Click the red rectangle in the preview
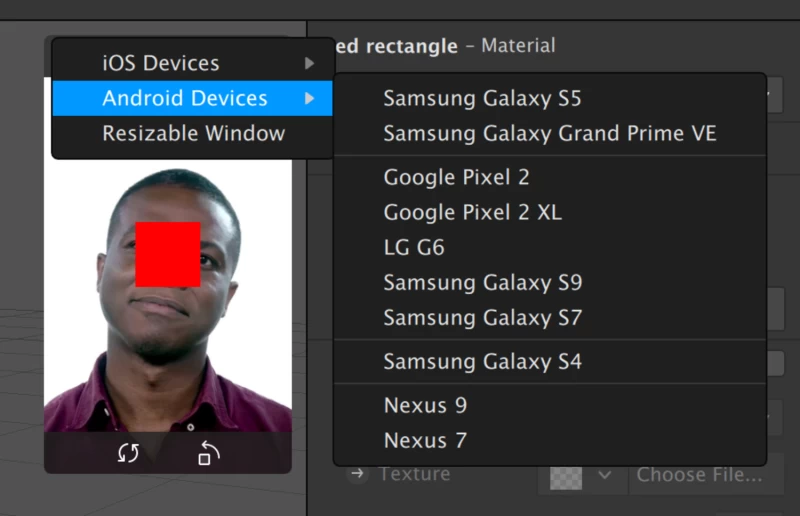This screenshot has width=800, height=516. 167,254
